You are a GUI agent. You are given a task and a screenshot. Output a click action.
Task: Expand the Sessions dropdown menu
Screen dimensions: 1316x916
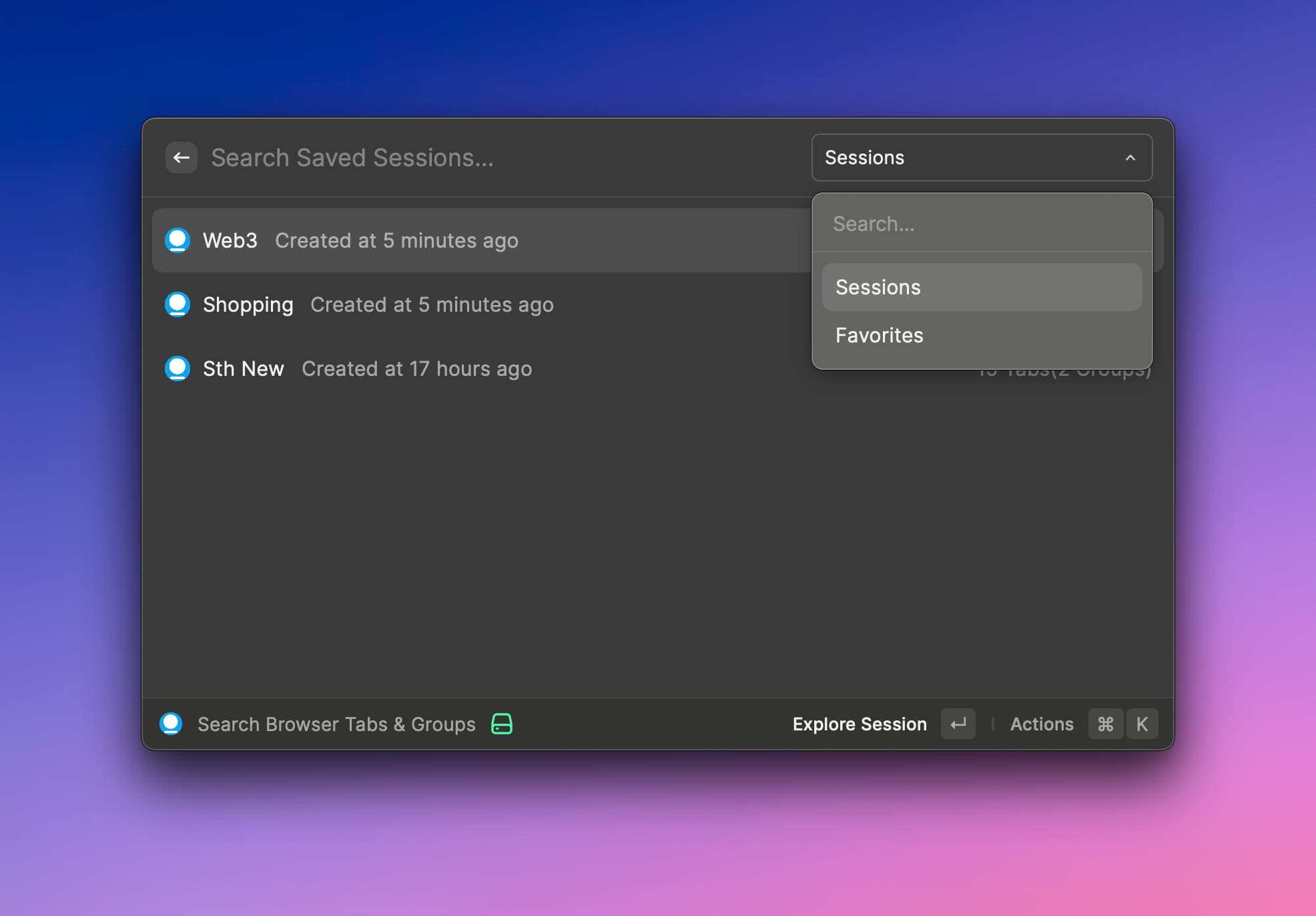click(982, 157)
